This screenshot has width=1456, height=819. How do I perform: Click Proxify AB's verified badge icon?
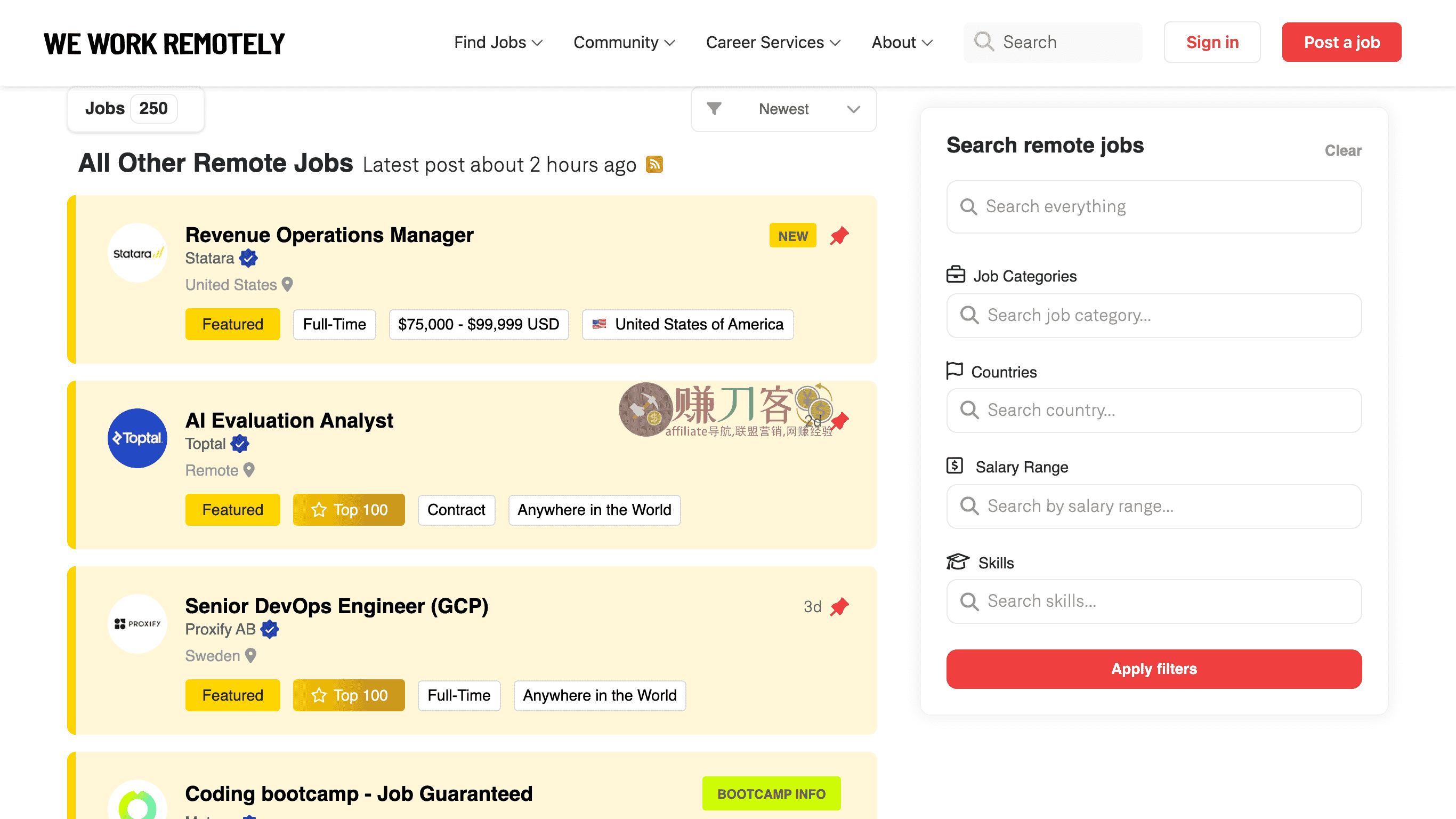coord(270,629)
